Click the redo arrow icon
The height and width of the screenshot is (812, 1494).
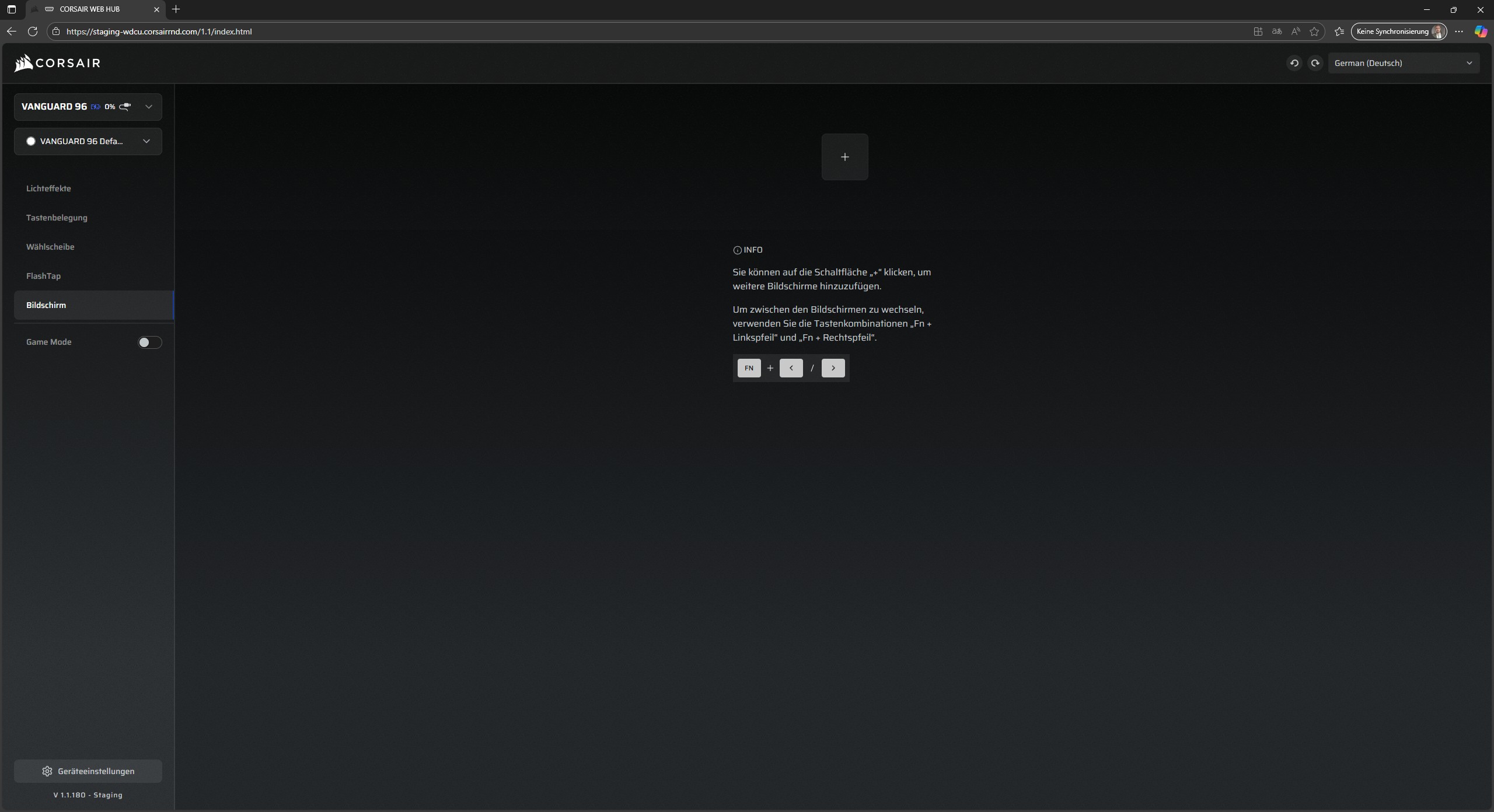pos(1315,63)
